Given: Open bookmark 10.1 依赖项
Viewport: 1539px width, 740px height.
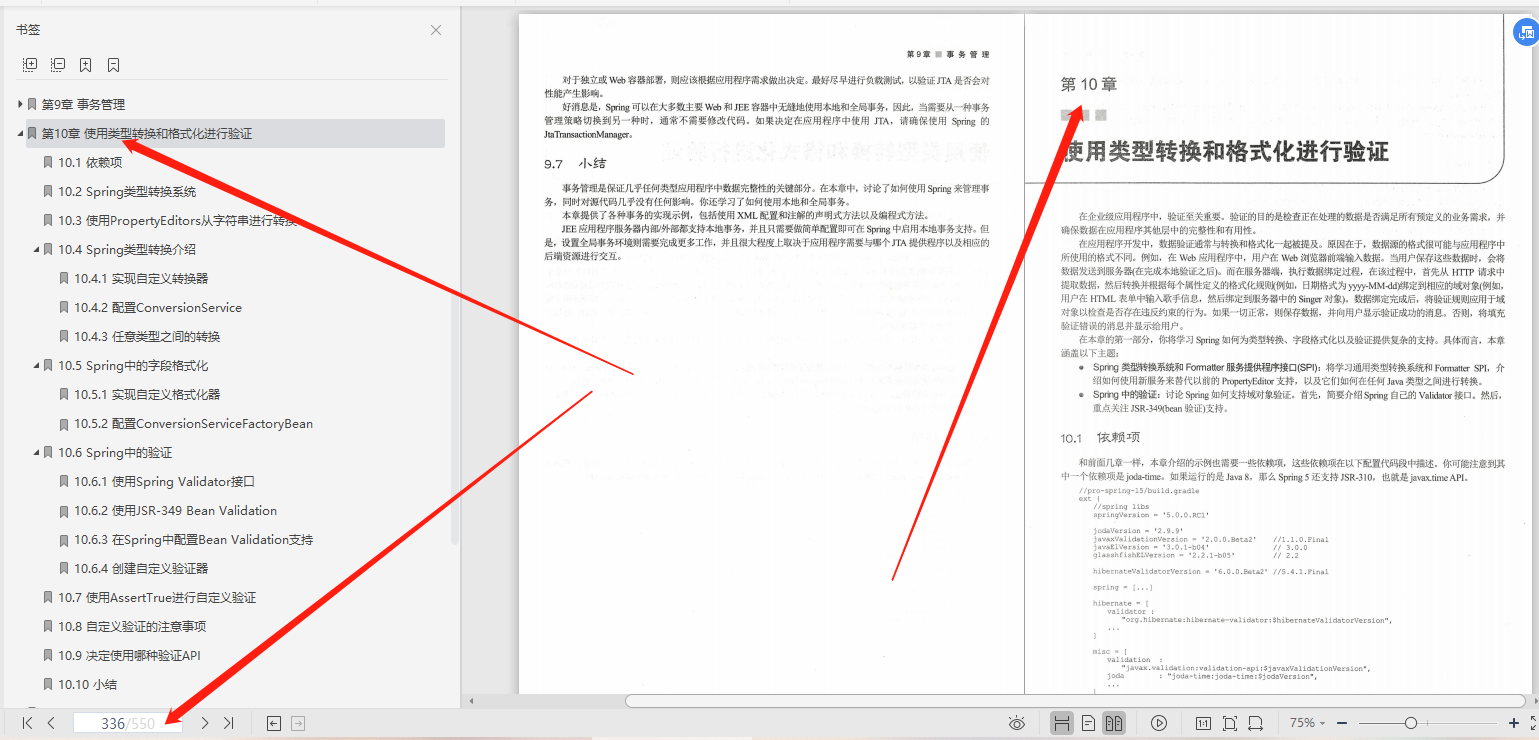Looking at the screenshot, I should (90, 162).
